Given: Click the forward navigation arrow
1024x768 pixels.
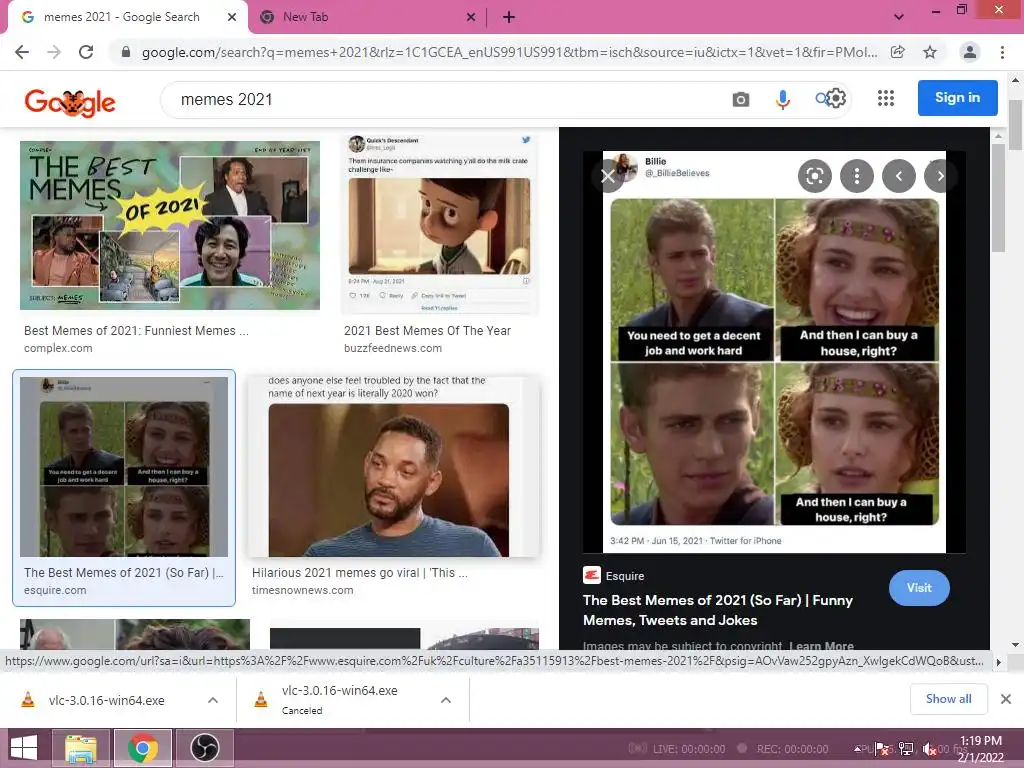Looking at the screenshot, I should [54, 52].
